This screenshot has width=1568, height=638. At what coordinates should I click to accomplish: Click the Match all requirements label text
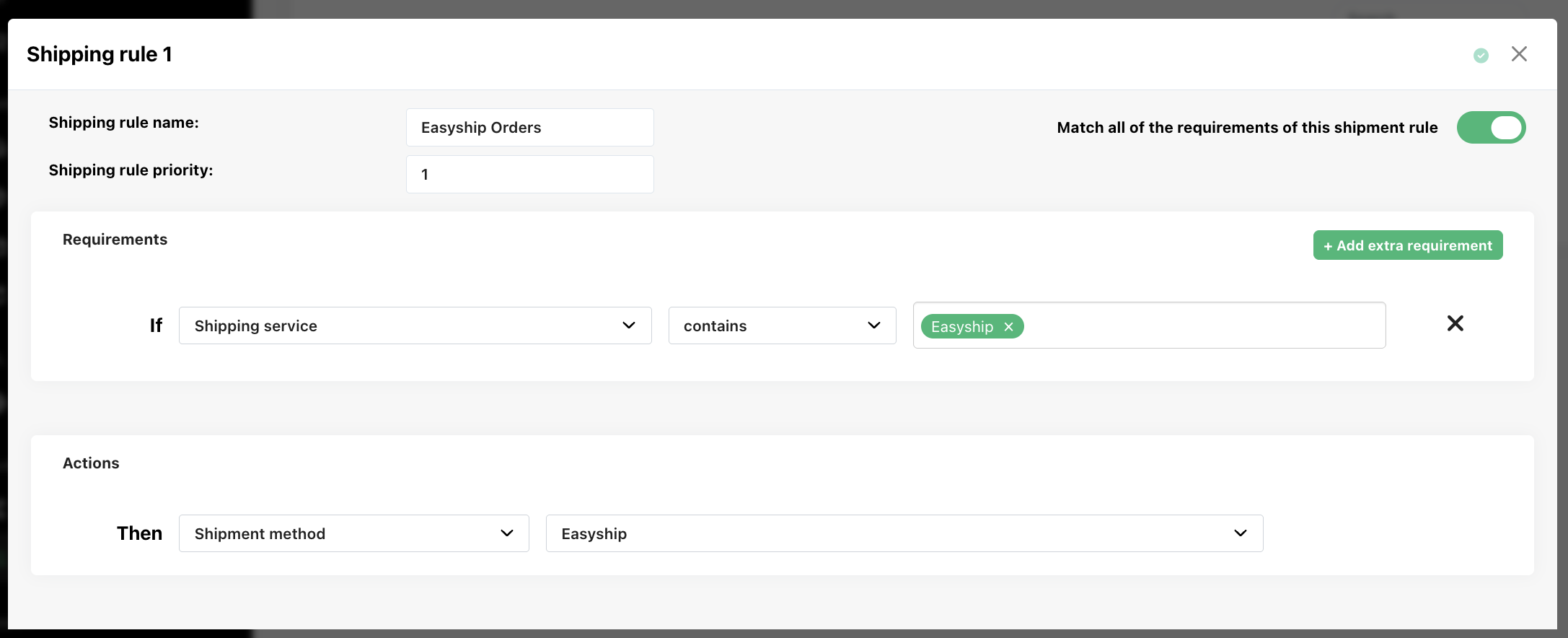1247,128
